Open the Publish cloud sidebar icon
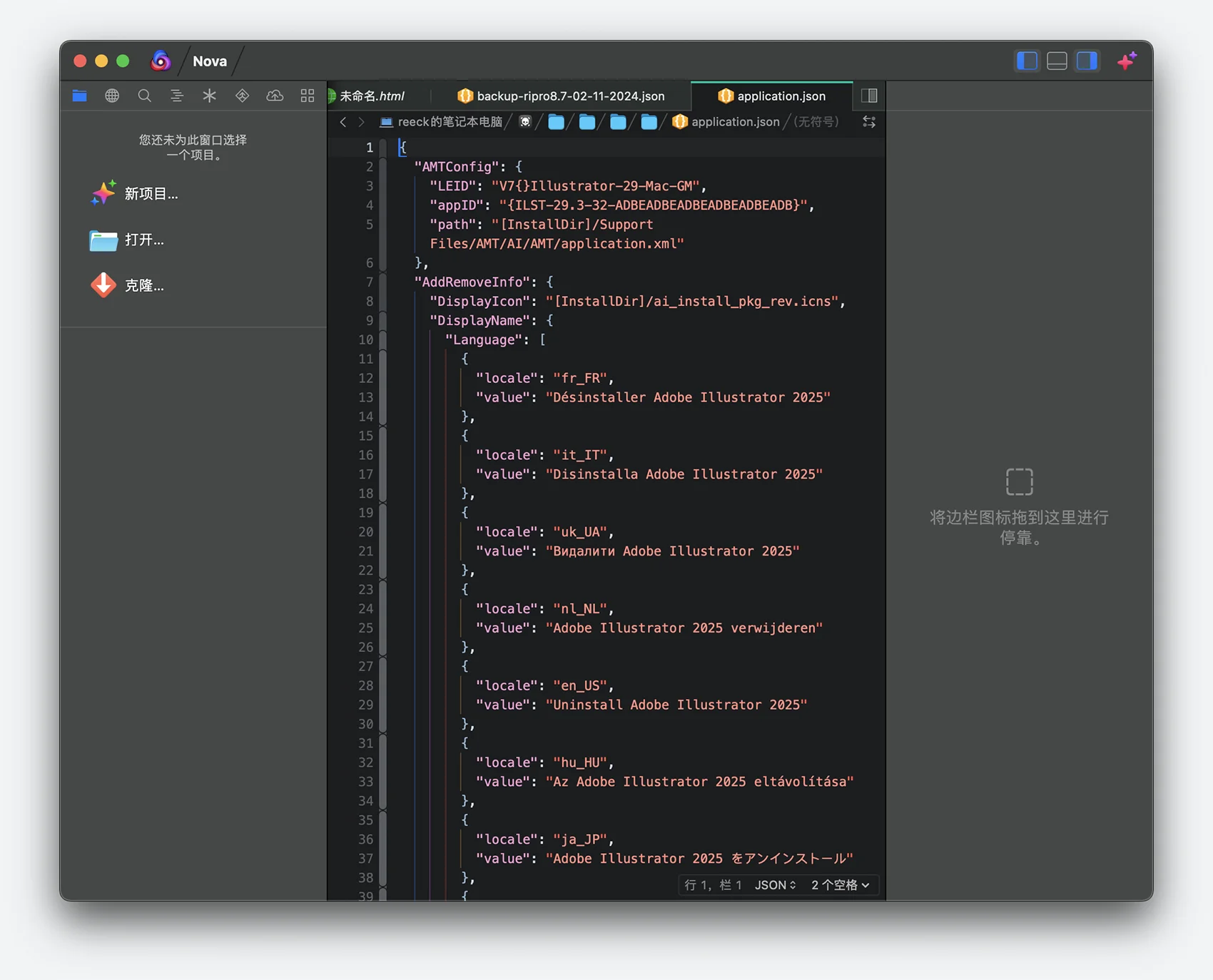The image size is (1213, 980). pyautogui.click(x=275, y=96)
